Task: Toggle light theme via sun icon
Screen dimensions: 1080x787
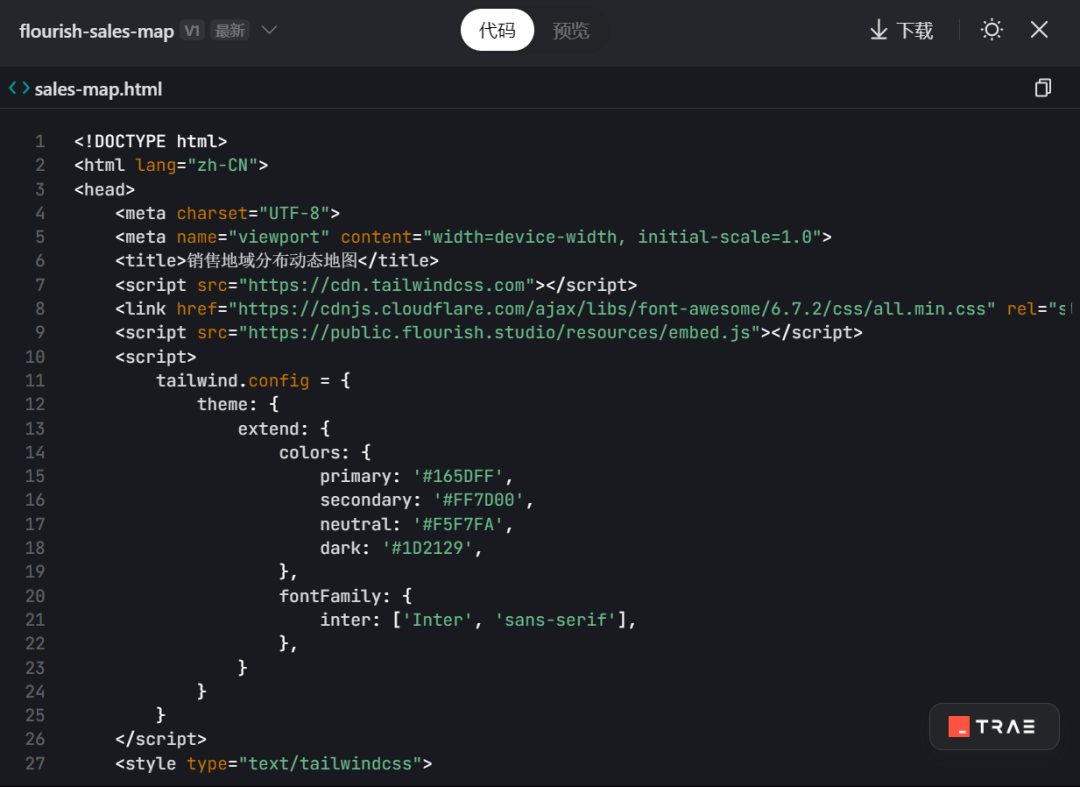Action: [x=991, y=30]
